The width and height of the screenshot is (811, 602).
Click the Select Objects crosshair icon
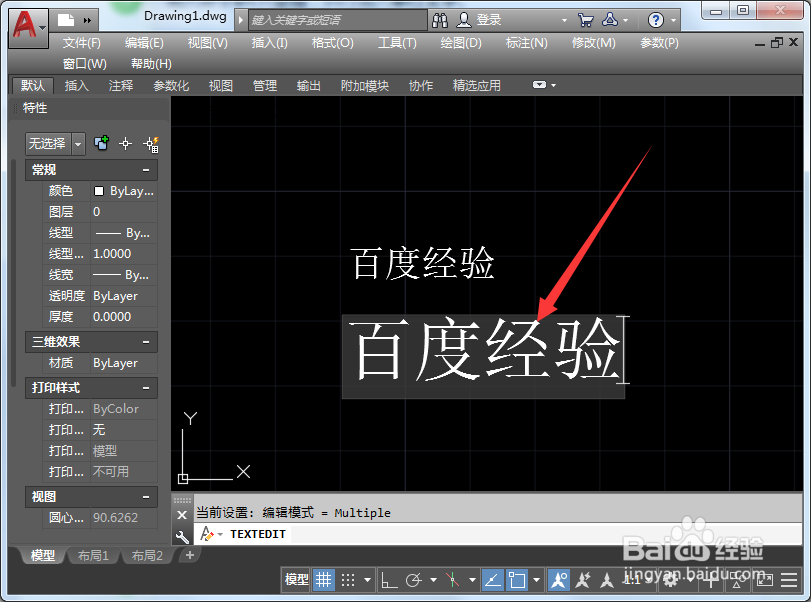coord(126,143)
